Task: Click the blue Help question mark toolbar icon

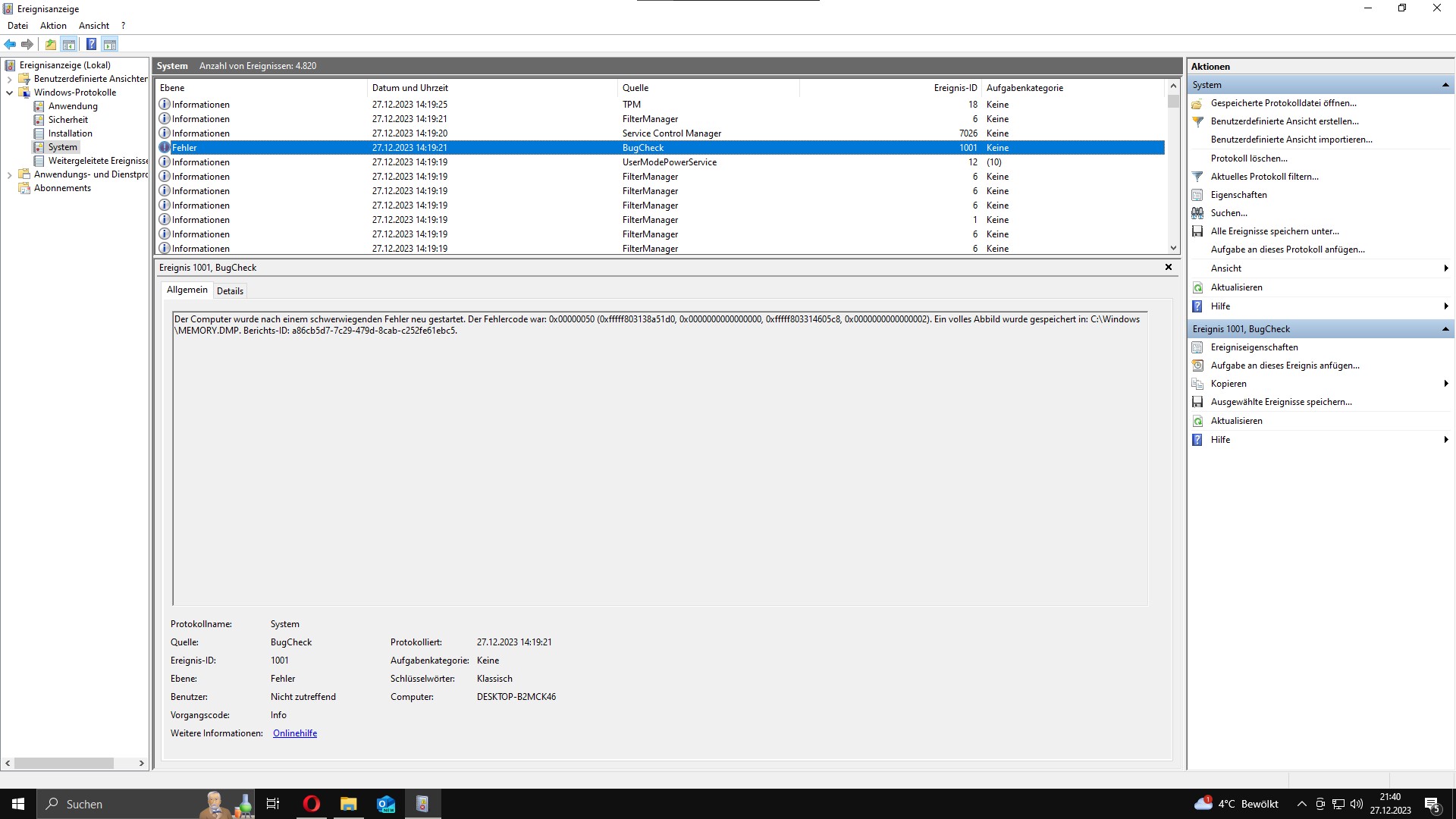Action: 91,44
